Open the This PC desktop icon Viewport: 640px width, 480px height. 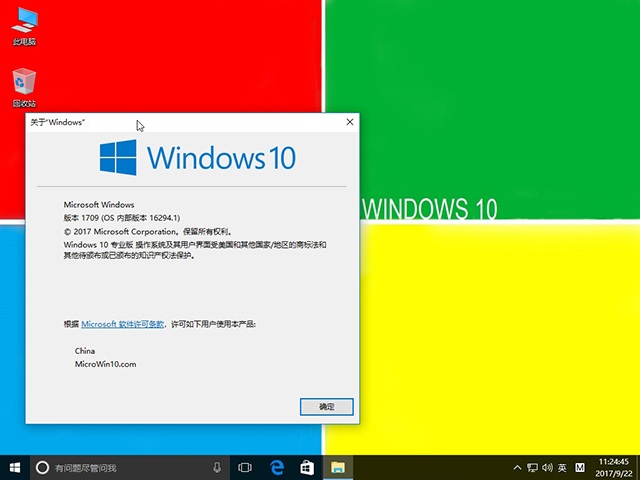24,26
